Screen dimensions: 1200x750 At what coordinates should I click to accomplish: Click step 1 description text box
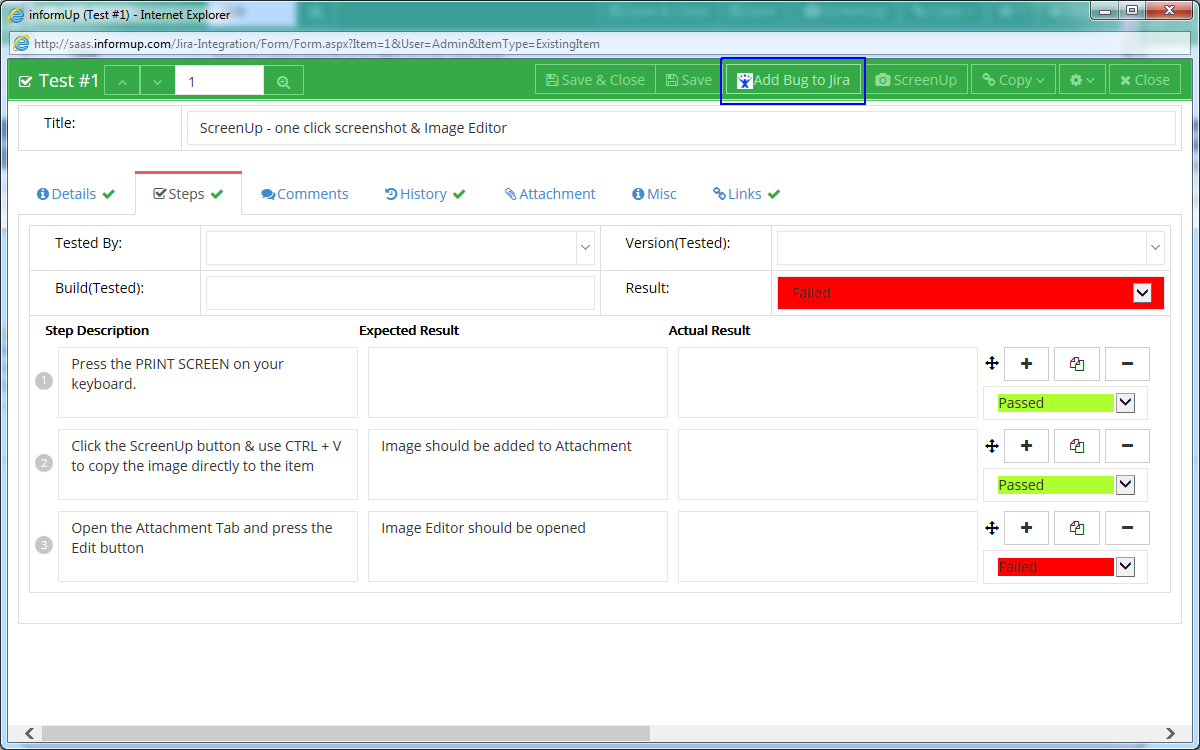(x=208, y=382)
